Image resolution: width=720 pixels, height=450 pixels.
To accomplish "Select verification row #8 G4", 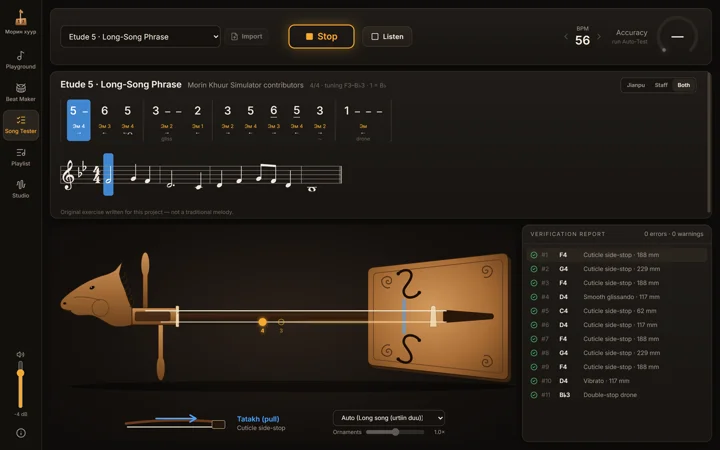I will tap(617, 353).
